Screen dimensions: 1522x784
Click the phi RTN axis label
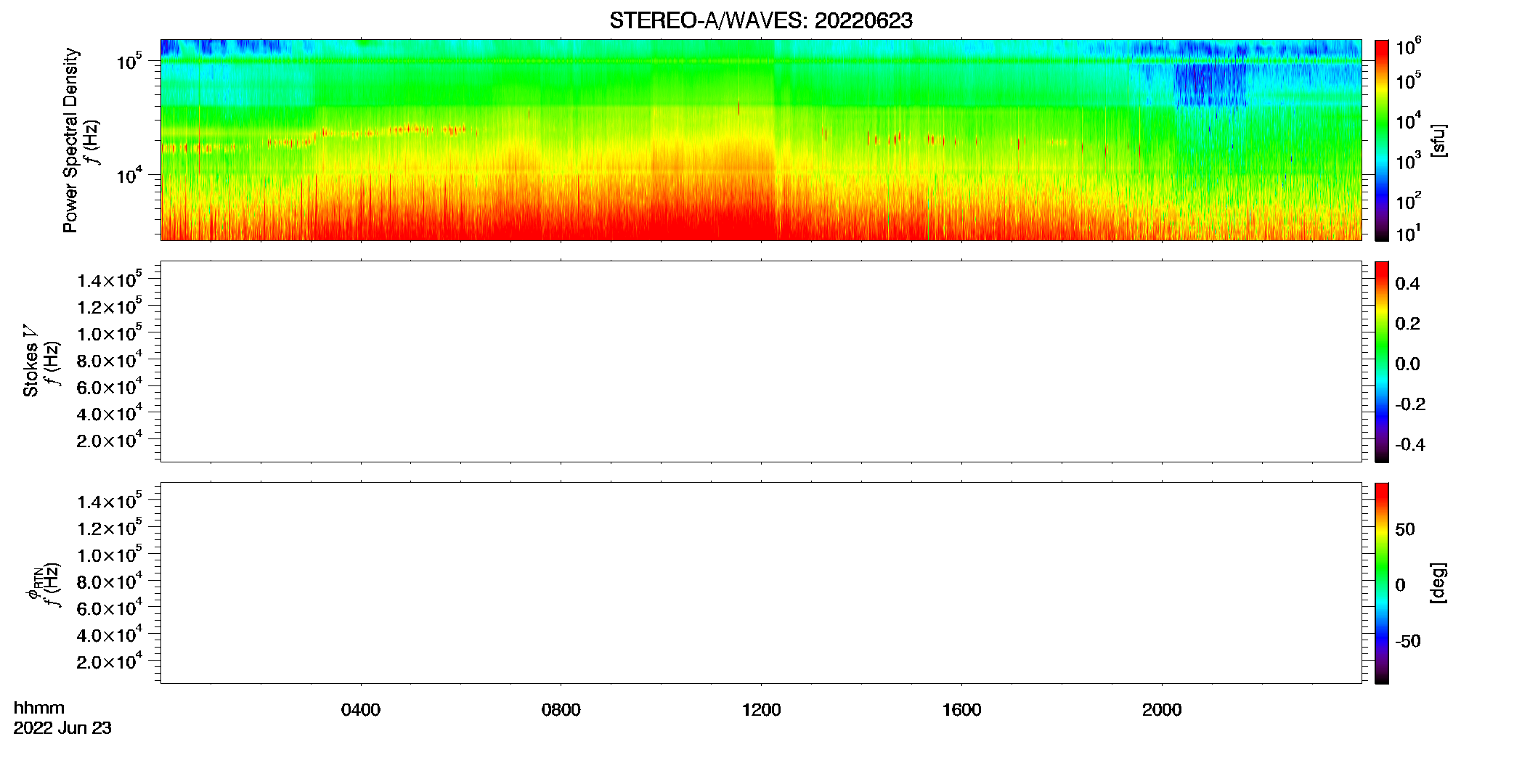(33, 583)
